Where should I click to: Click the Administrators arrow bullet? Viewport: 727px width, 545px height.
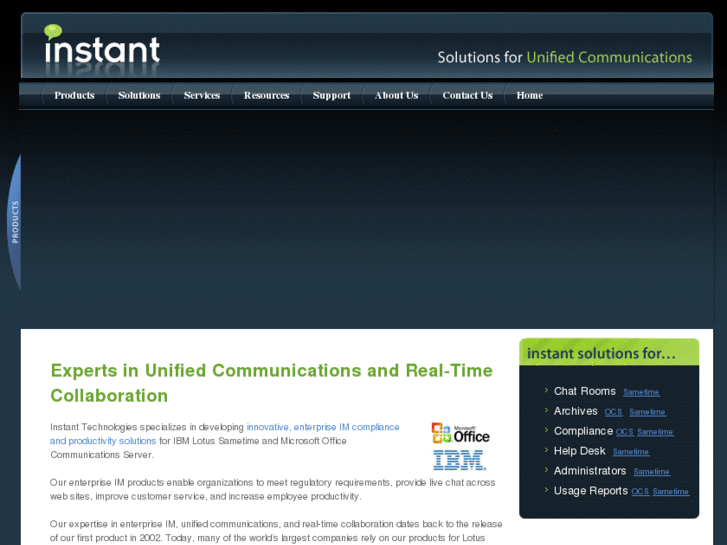[546, 470]
